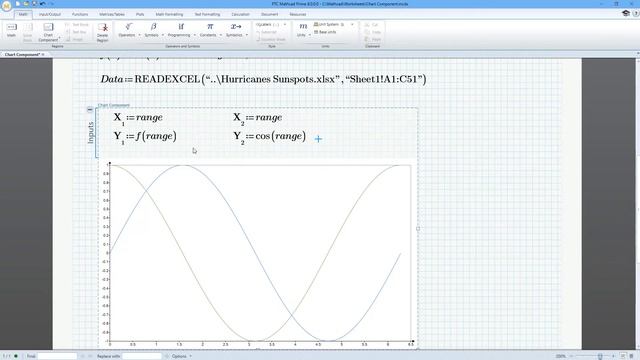Viewport: 640px width, 360px height.
Task: Switch to the Functions ribbon tab
Action: 80,14
